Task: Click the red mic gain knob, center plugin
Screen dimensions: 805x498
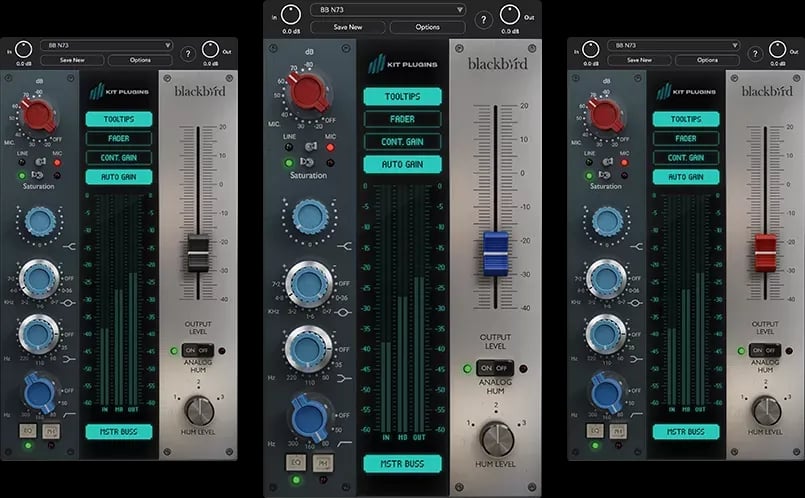Action: [309, 92]
